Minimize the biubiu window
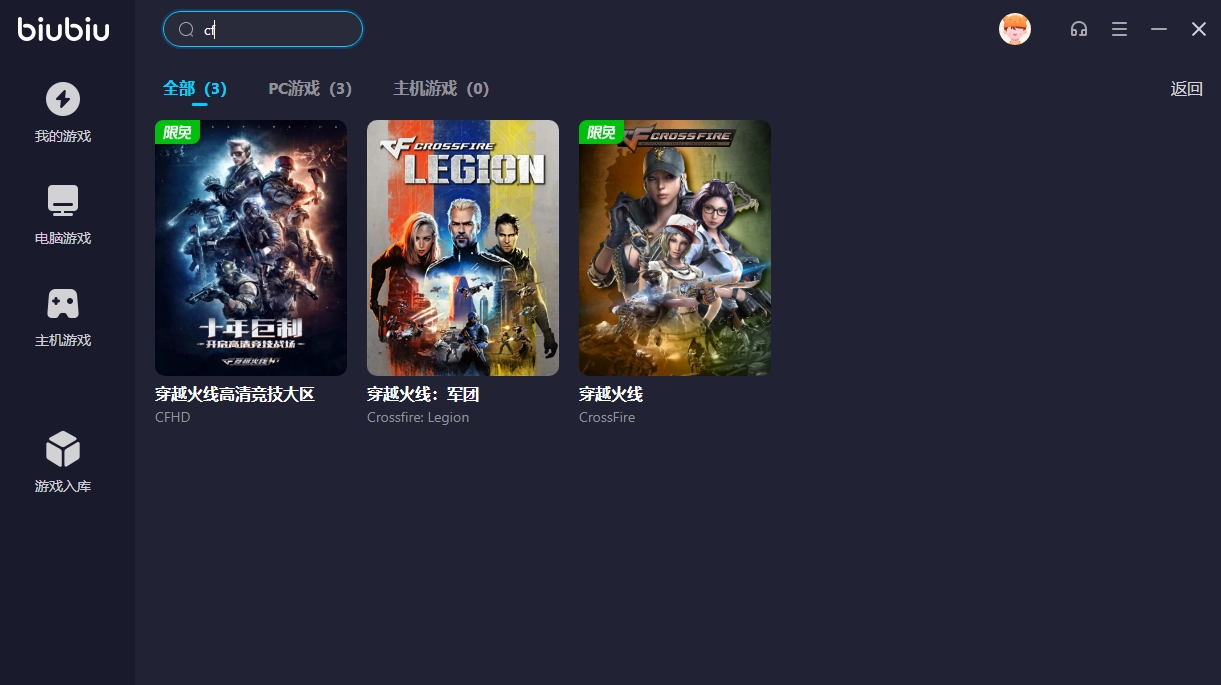This screenshot has height=685, width=1221. click(x=1159, y=29)
